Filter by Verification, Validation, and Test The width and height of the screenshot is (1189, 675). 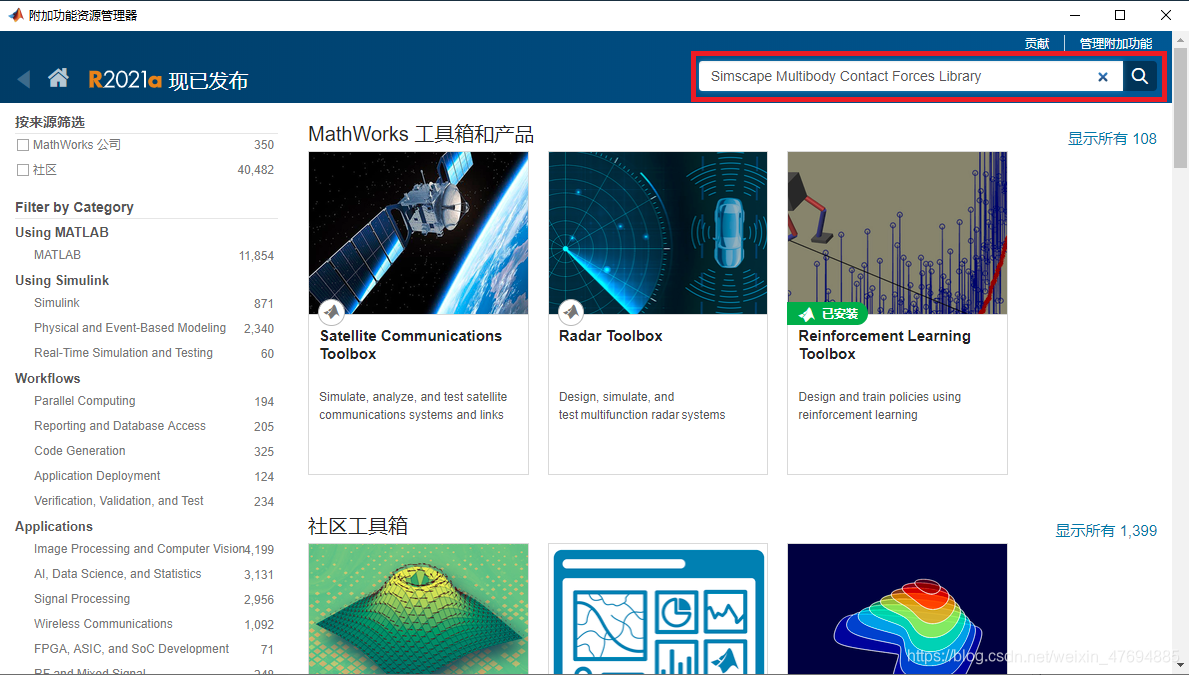point(119,501)
